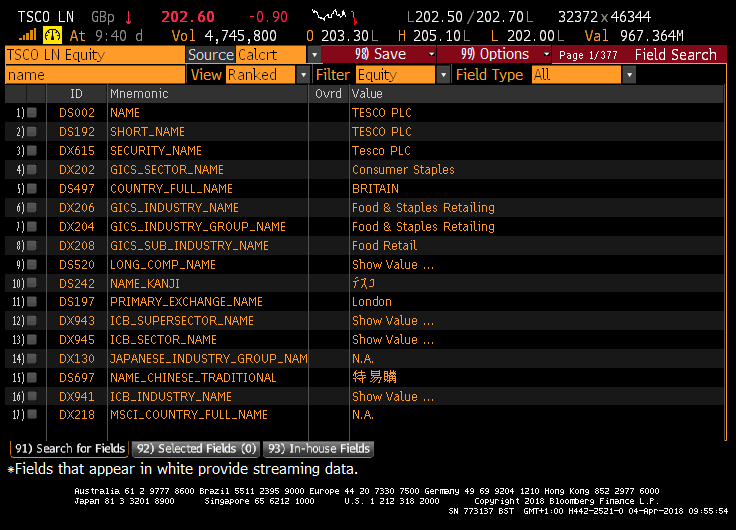Click the ID column header
The height and width of the screenshot is (530, 736).
click(76, 94)
